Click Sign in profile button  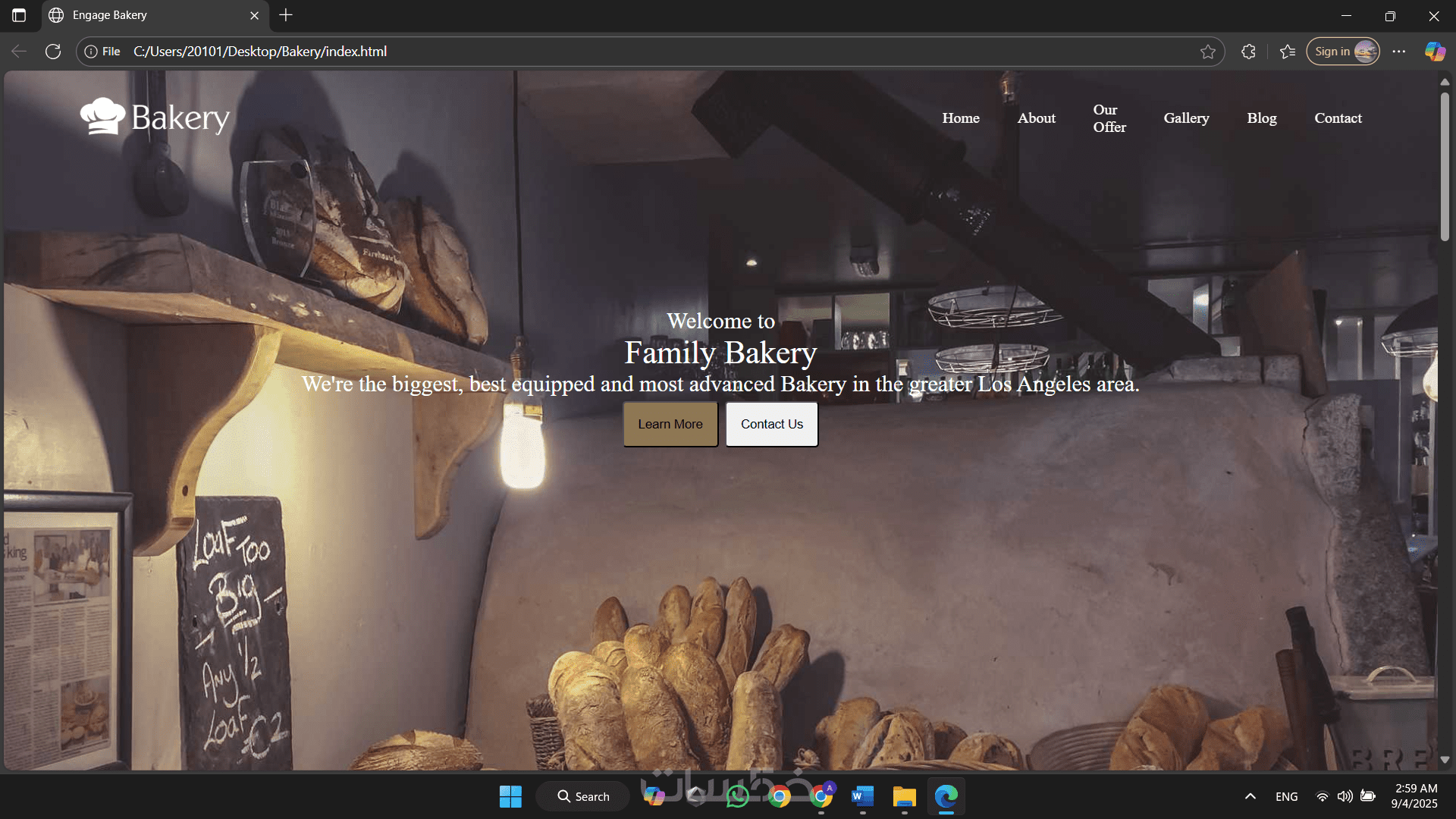tap(1342, 52)
